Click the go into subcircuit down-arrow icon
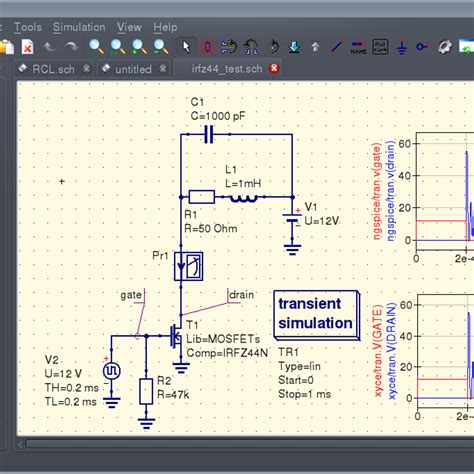Image resolution: width=474 pixels, height=474 pixels. point(294,47)
